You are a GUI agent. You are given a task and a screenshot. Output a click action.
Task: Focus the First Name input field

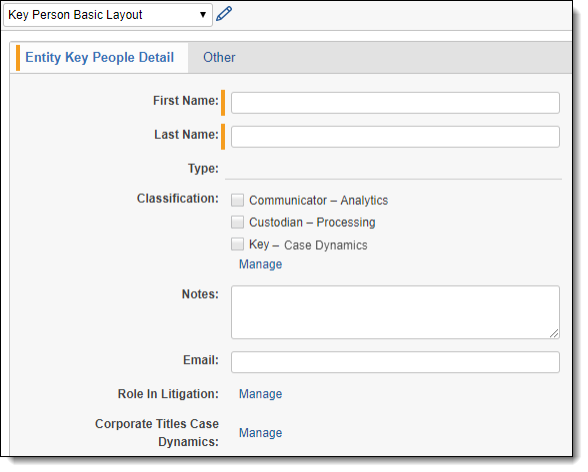click(395, 103)
